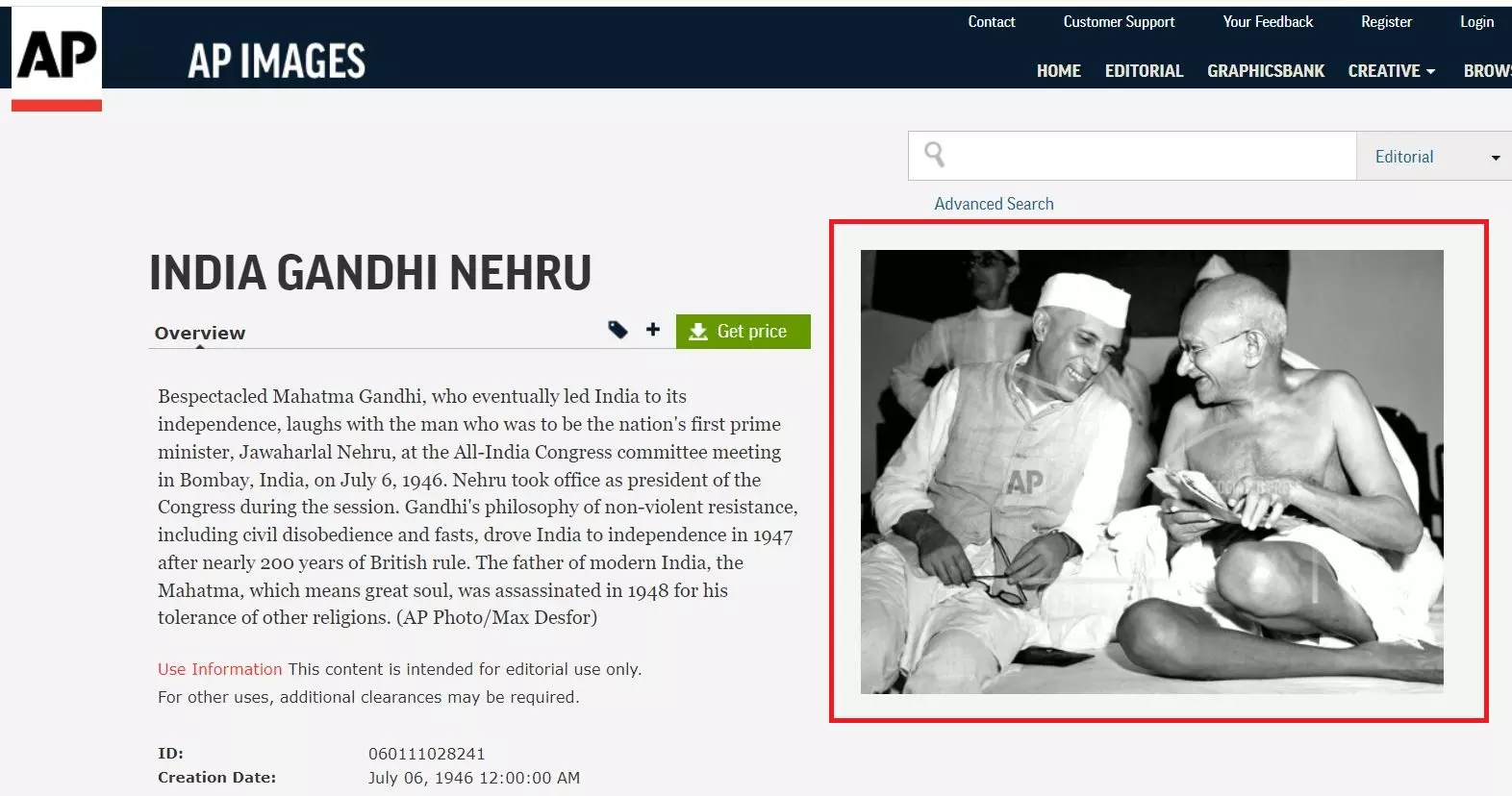Open the AP Images title logo
Screen dimensions: 1512x796
277,62
